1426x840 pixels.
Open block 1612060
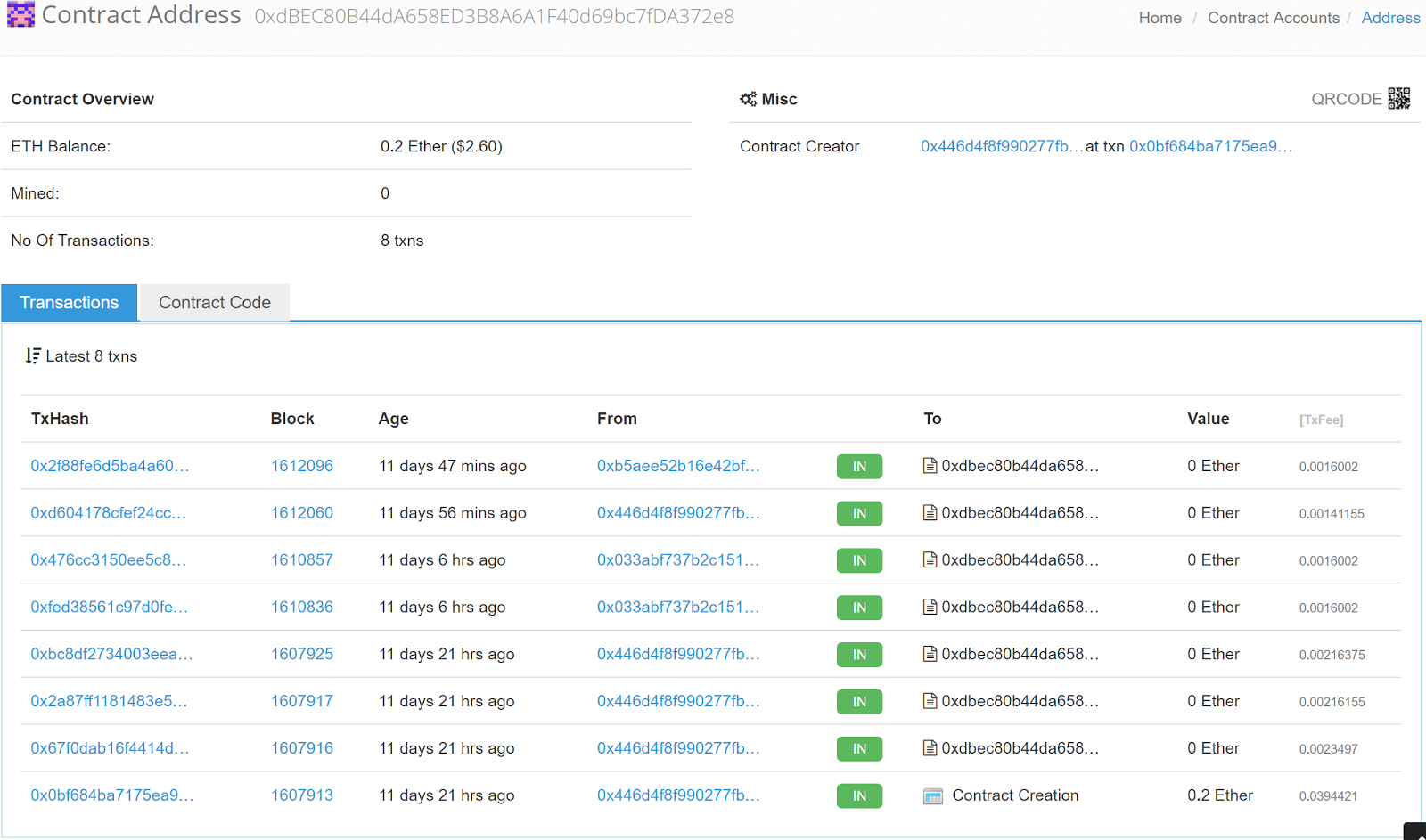(302, 513)
